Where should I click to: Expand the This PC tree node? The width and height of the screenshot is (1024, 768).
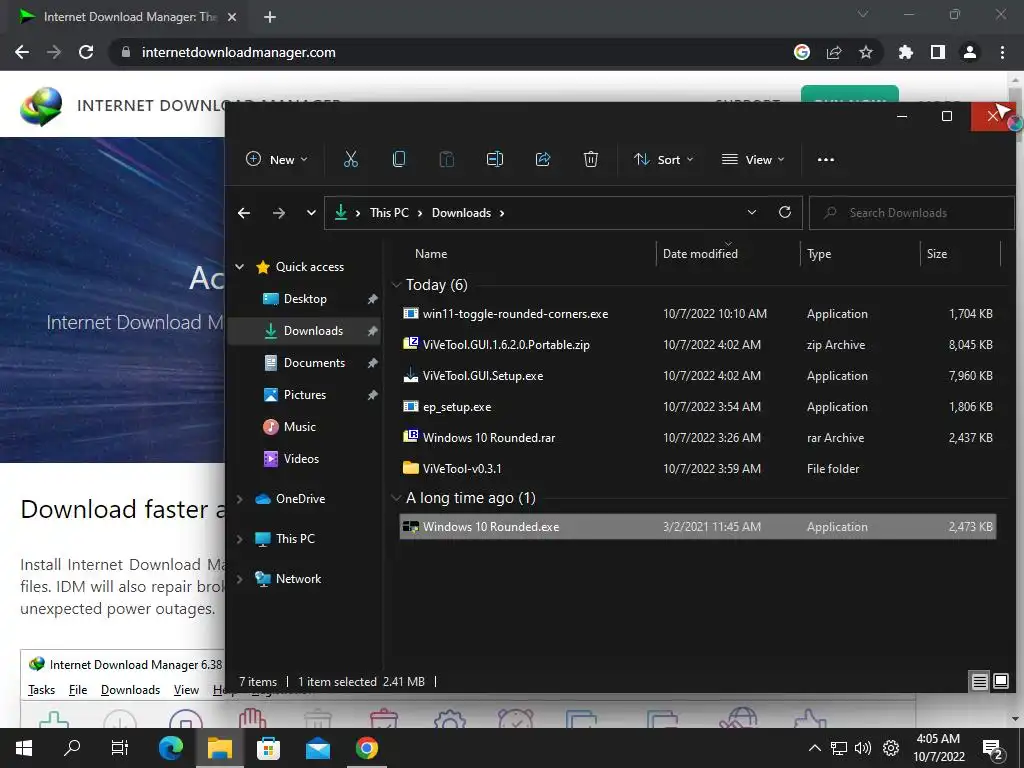pyautogui.click(x=240, y=539)
